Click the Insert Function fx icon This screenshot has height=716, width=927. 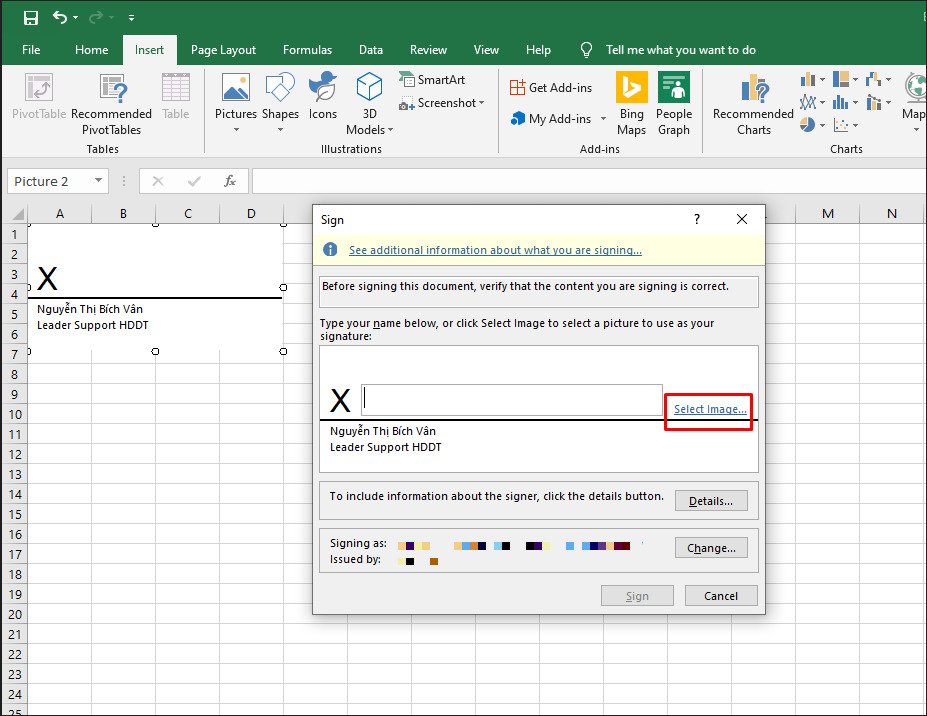230,181
